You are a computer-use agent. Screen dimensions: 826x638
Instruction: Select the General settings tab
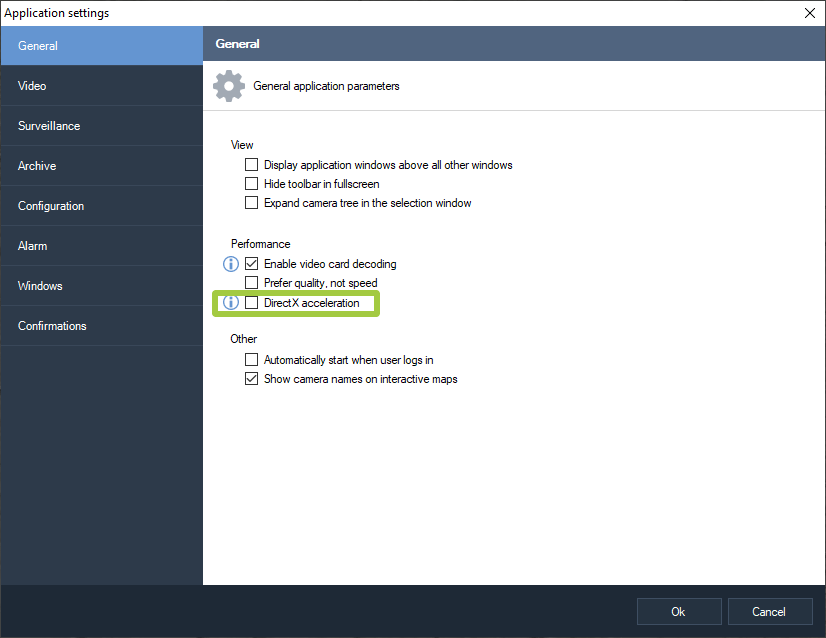tap(101, 46)
